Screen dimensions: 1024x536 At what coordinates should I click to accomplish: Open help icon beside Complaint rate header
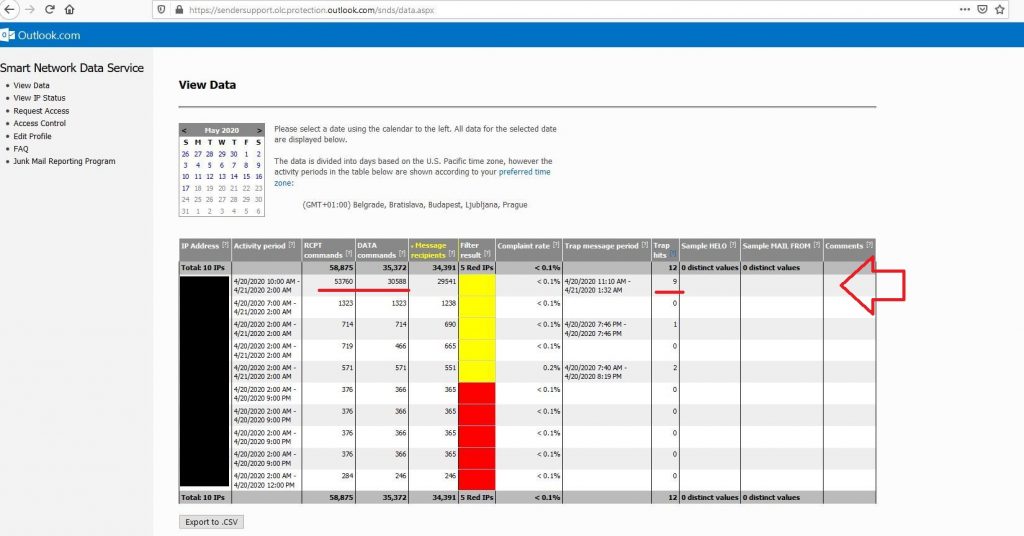click(x=554, y=246)
